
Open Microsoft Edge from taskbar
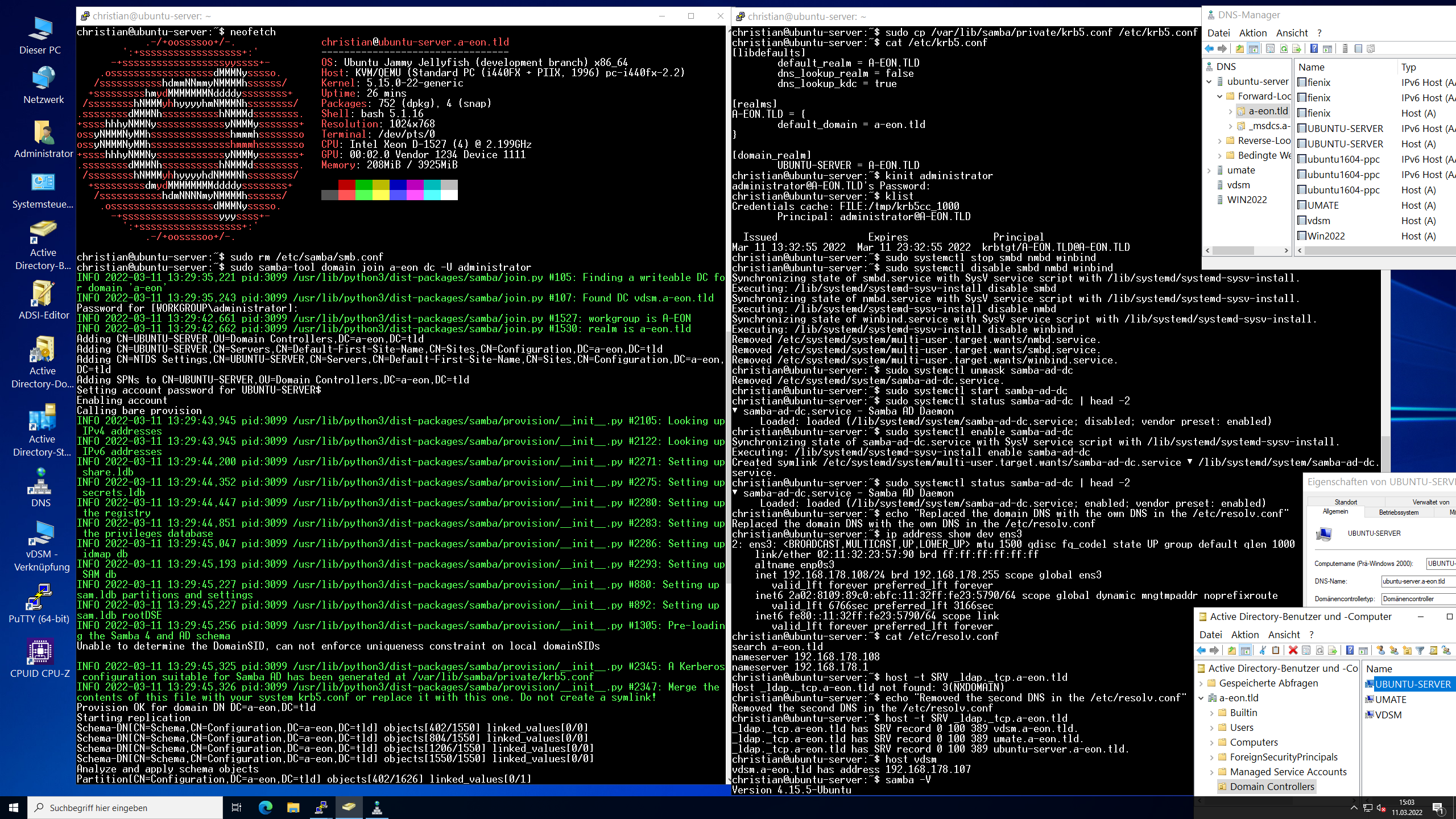(266, 807)
